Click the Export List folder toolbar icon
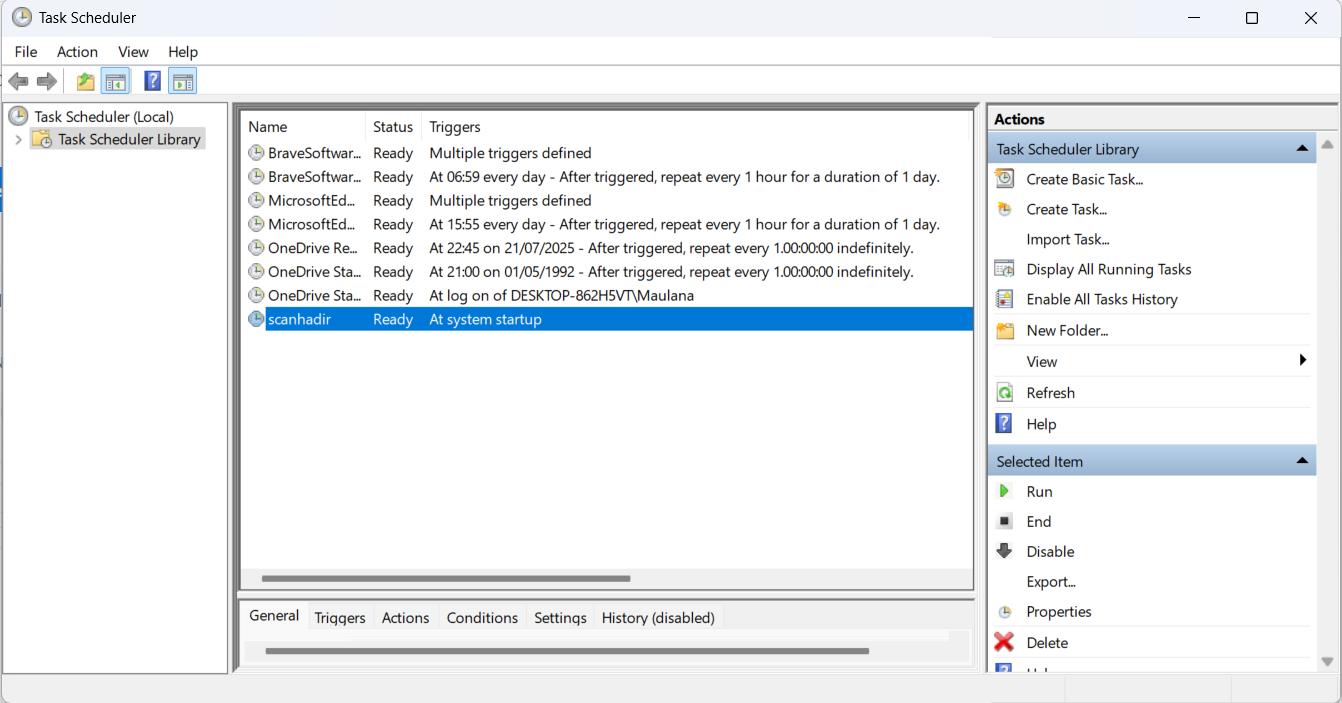 tap(85, 81)
